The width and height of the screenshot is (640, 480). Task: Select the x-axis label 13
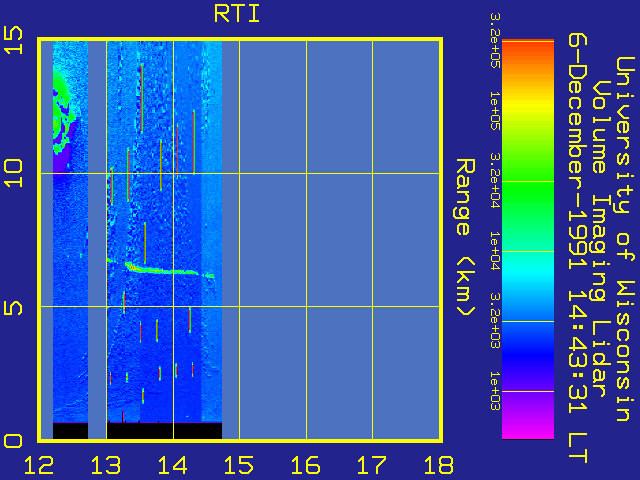point(106,465)
